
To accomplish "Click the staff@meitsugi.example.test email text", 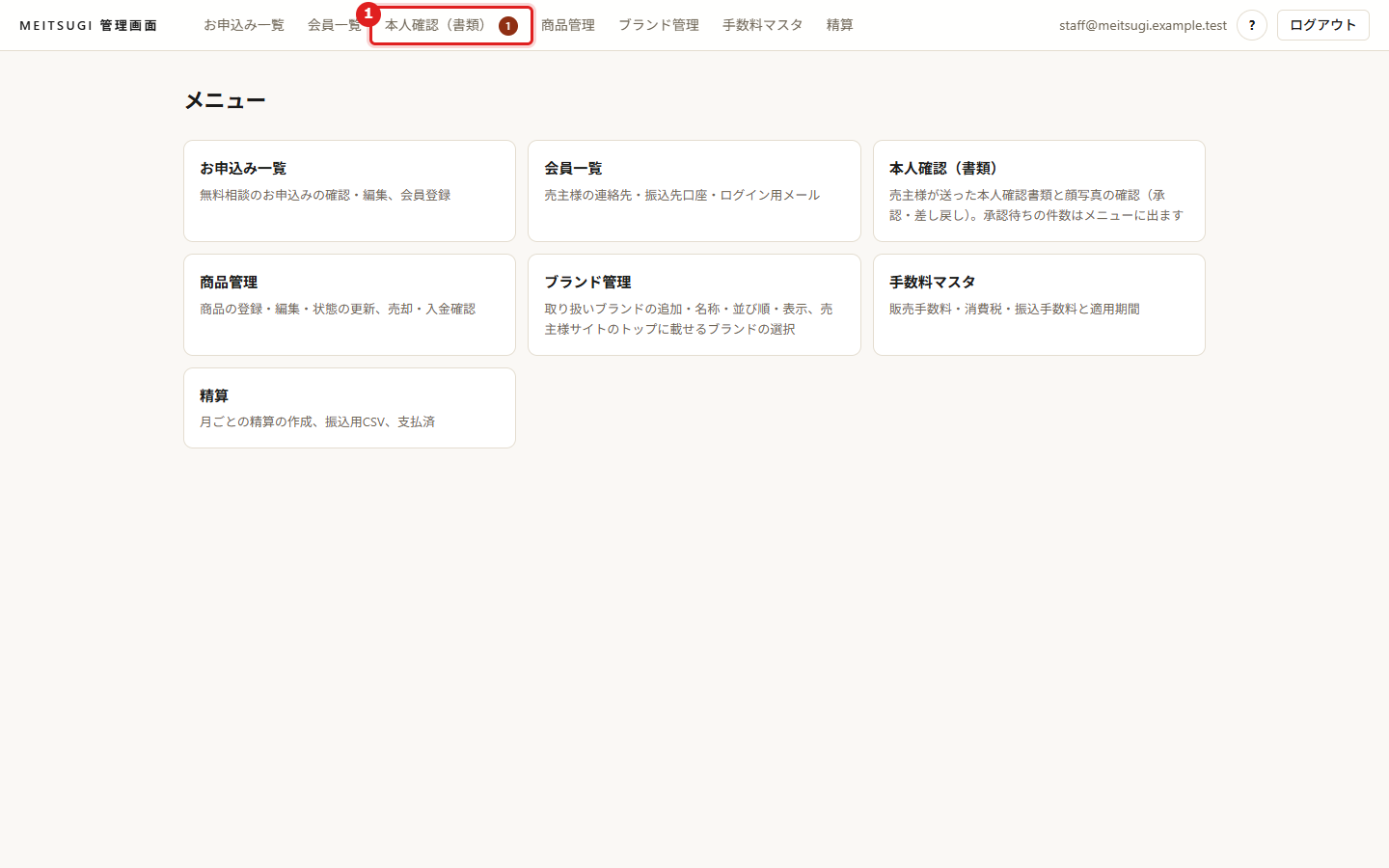I will (1143, 25).
